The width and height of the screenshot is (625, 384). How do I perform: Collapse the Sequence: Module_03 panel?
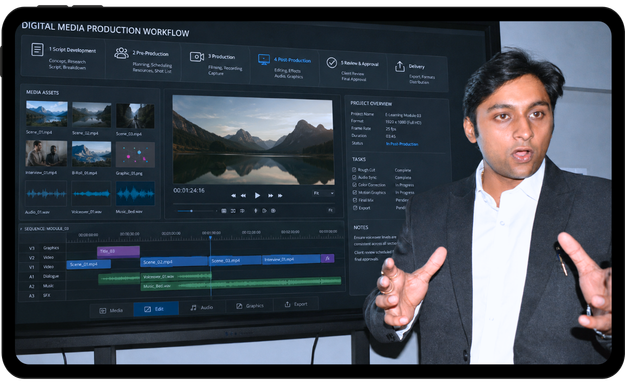point(21,229)
